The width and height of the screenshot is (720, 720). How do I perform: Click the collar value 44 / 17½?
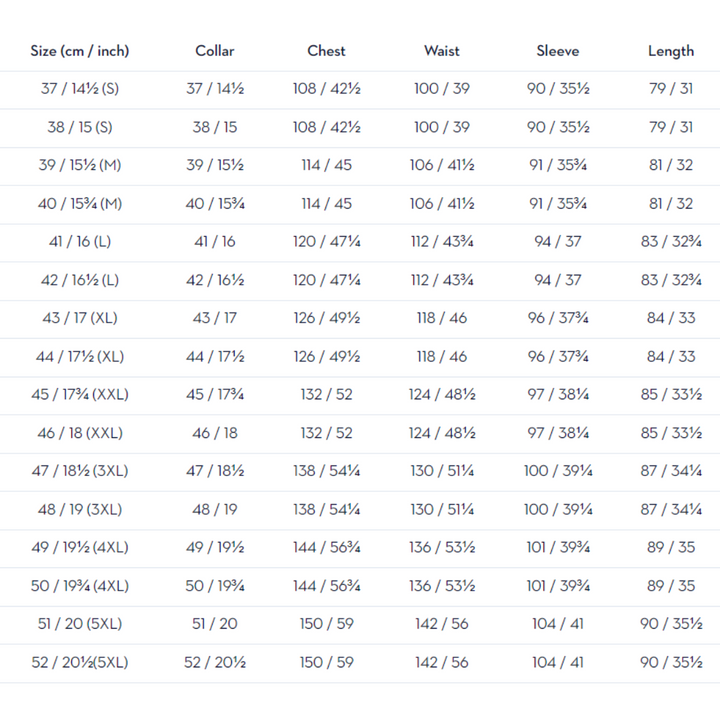pyautogui.click(x=215, y=356)
